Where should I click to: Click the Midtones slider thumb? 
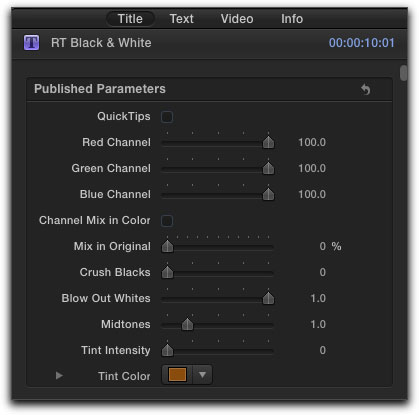tap(187, 324)
